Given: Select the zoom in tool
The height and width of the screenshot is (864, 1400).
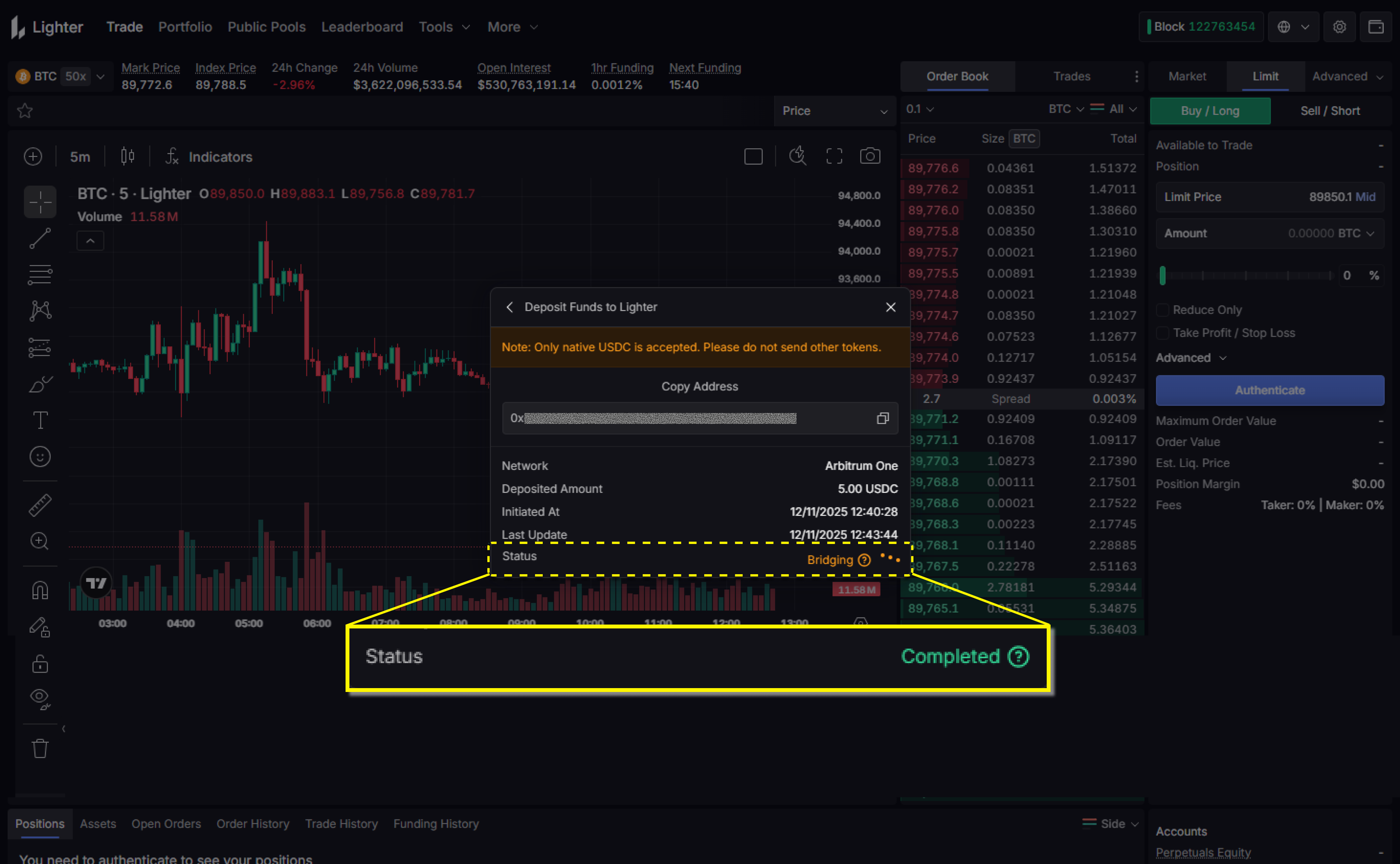Looking at the screenshot, I should [x=40, y=541].
